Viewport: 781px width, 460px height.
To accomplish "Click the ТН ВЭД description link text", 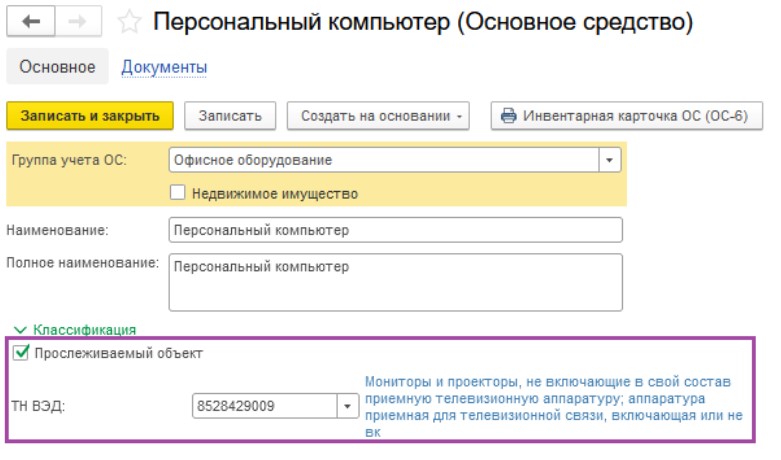I will (x=553, y=407).
